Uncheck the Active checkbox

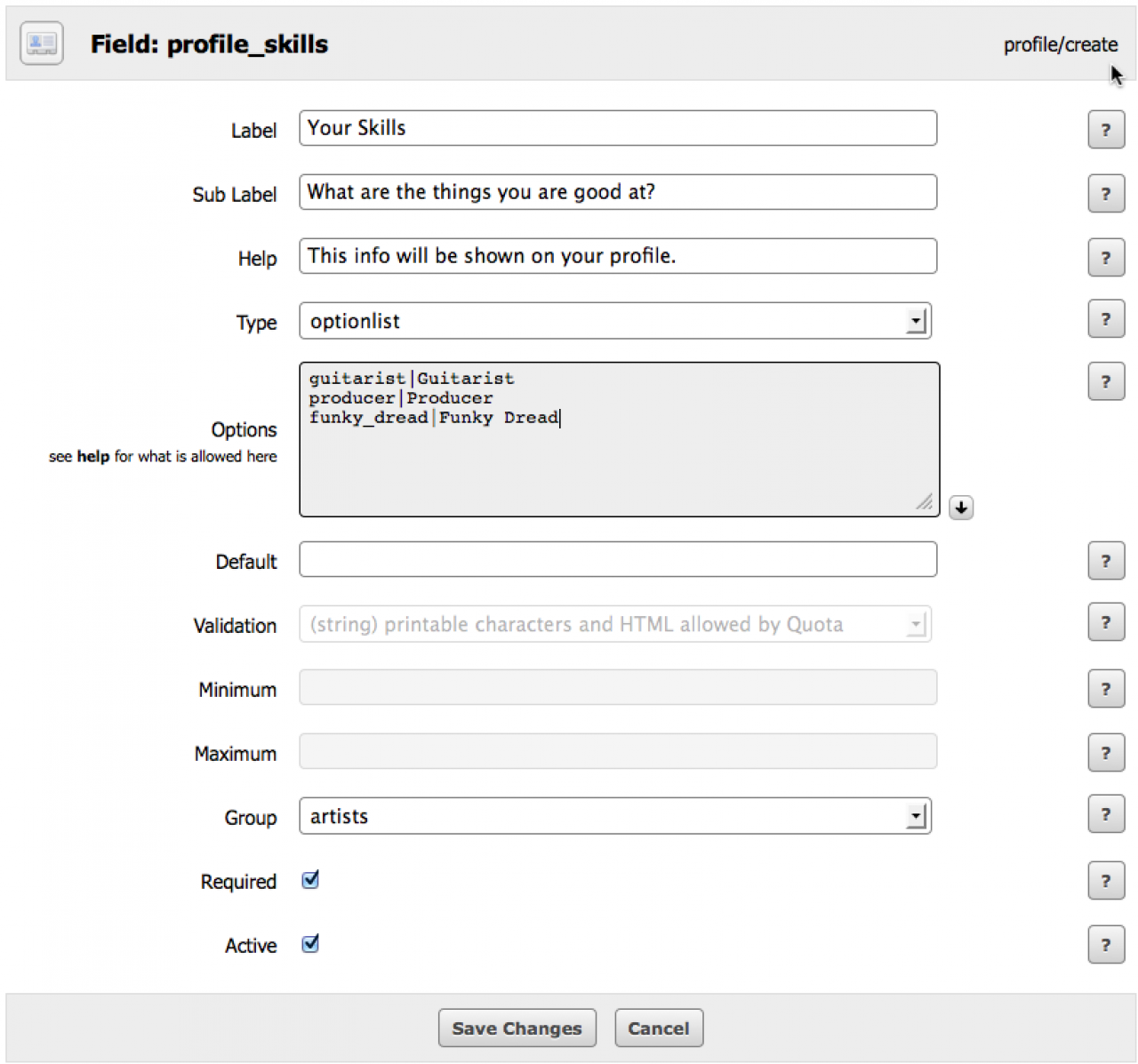310,944
